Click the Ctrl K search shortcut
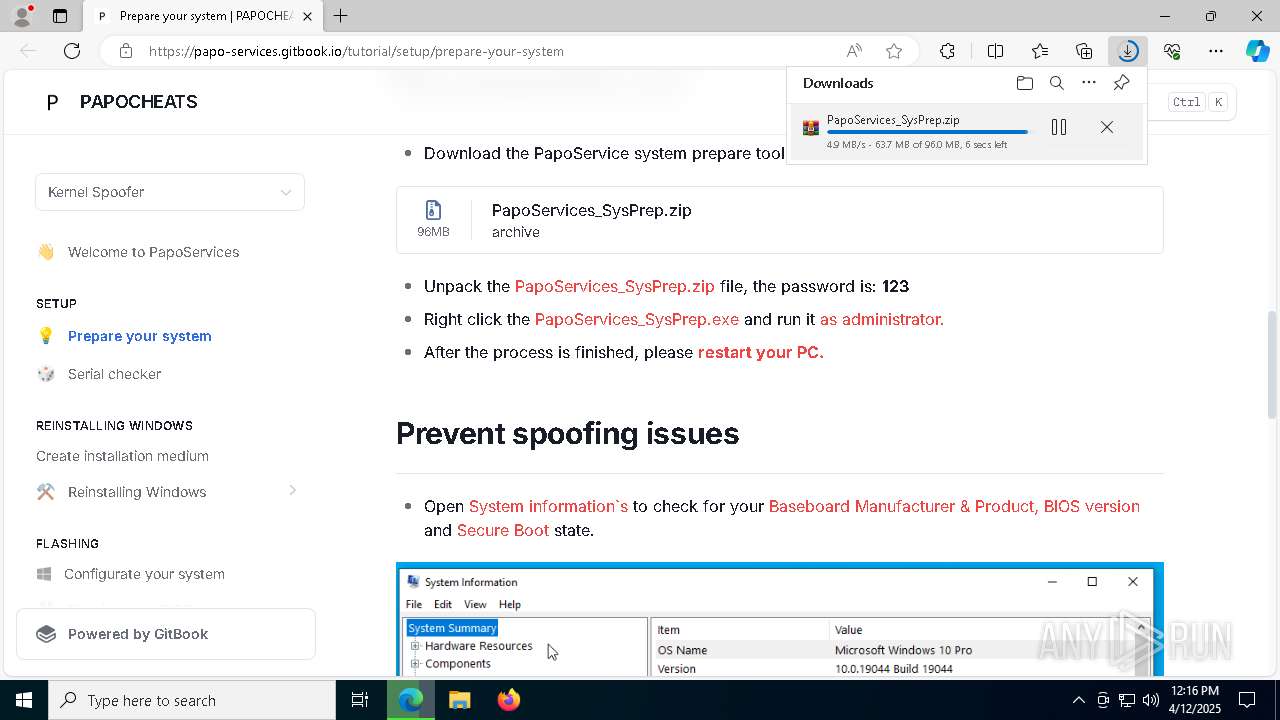 1198,102
